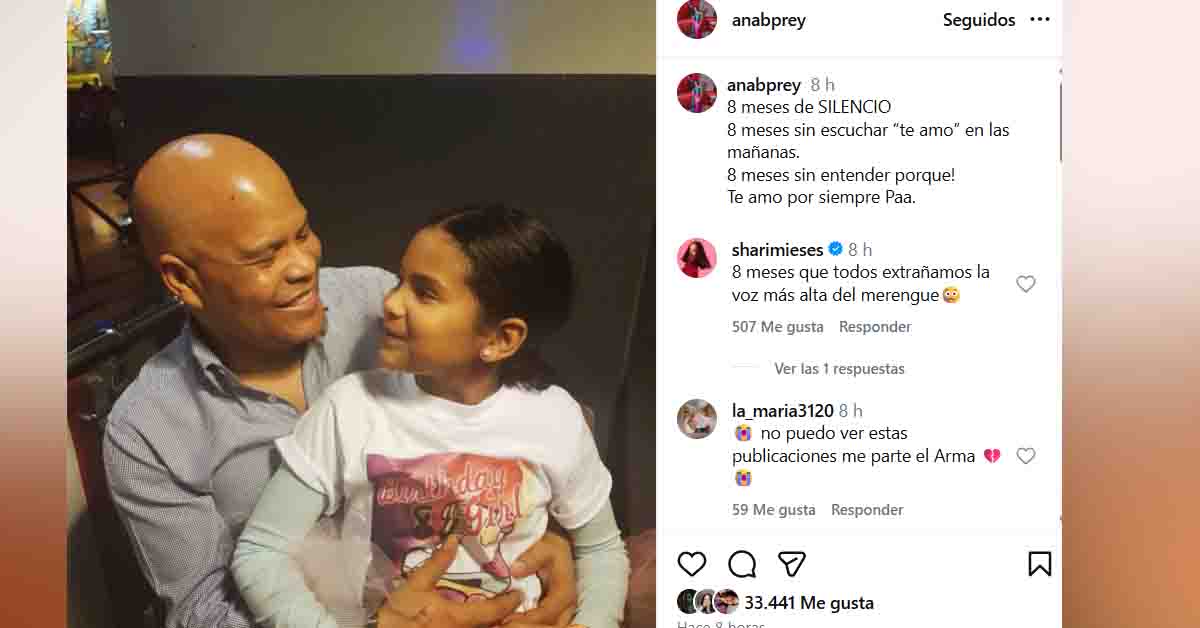The image size is (1200, 628).
Task: Share the post via paper plane icon
Action: coord(792,564)
